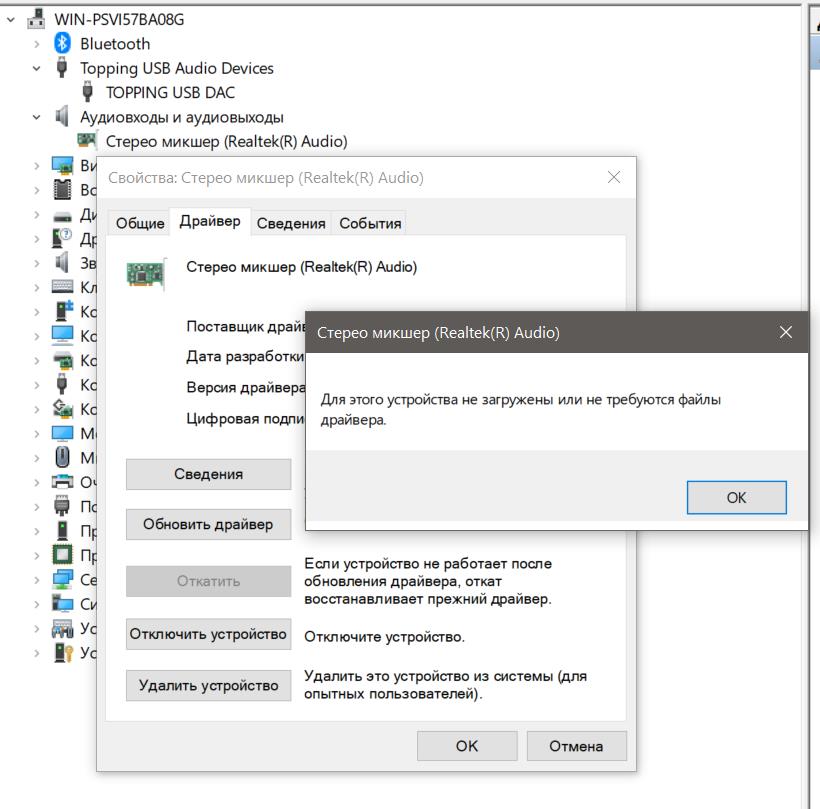Click the Обновить драйвер button
The image size is (820, 809).
[208, 524]
